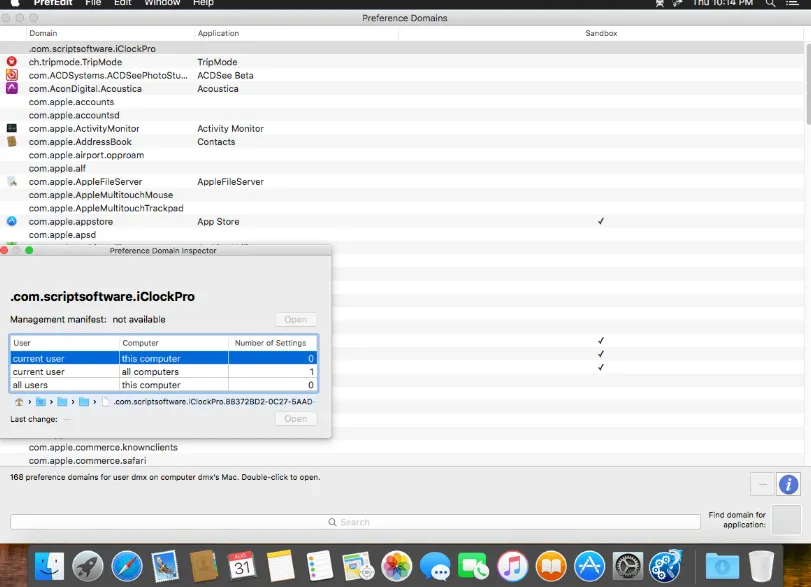Click the vertical scrollbar of the domain list
The height and width of the screenshot is (587, 811).
point(807,84)
